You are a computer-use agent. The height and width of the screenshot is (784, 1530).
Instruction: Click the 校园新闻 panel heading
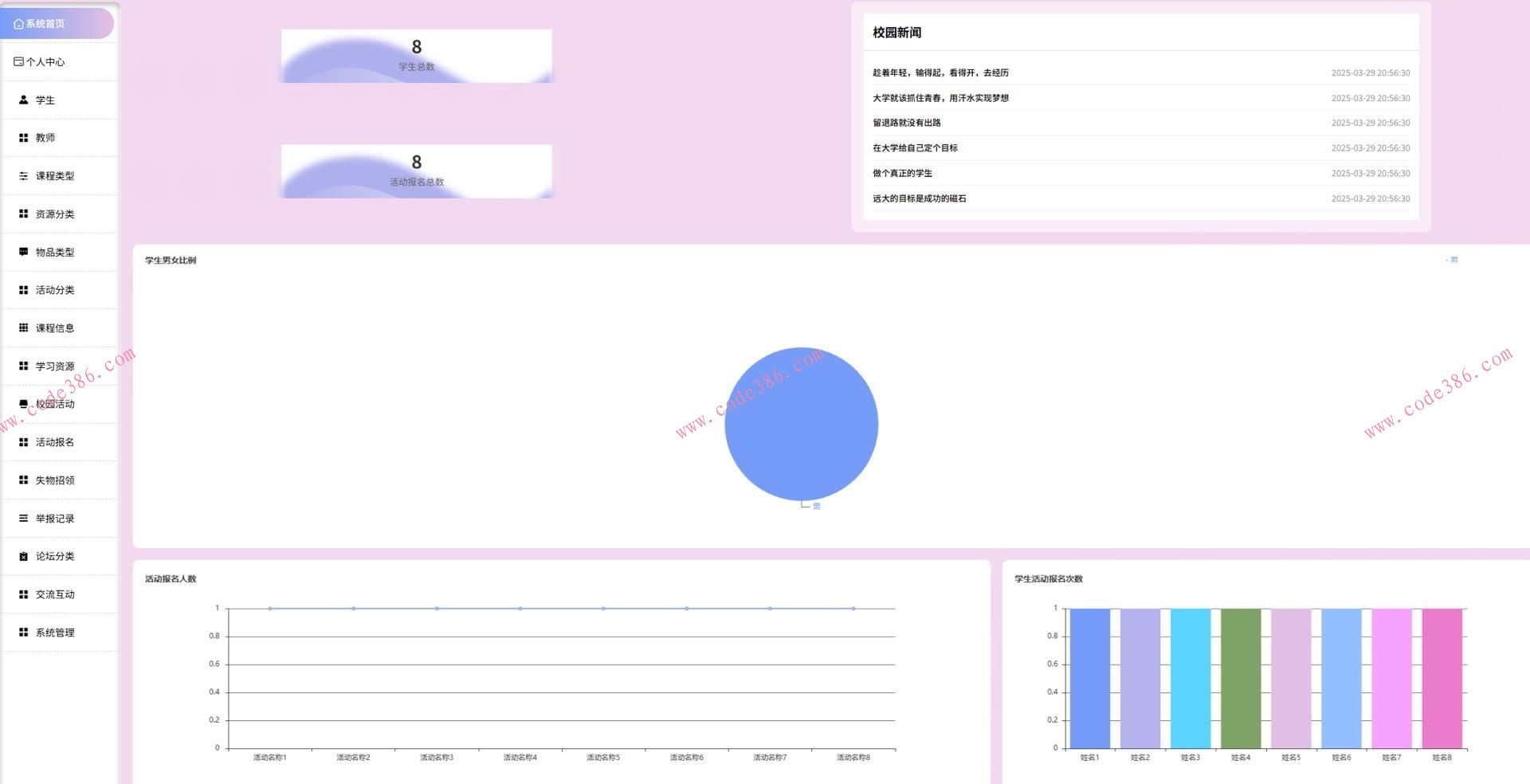(x=896, y=33)
